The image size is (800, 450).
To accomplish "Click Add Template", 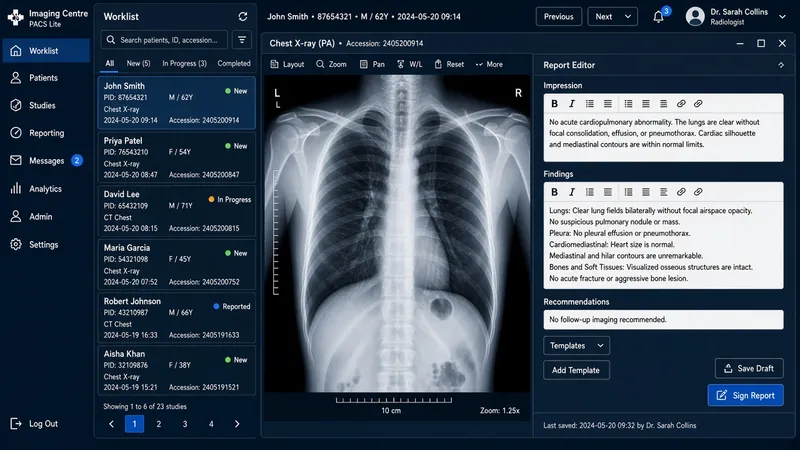I will pos(576,370).
